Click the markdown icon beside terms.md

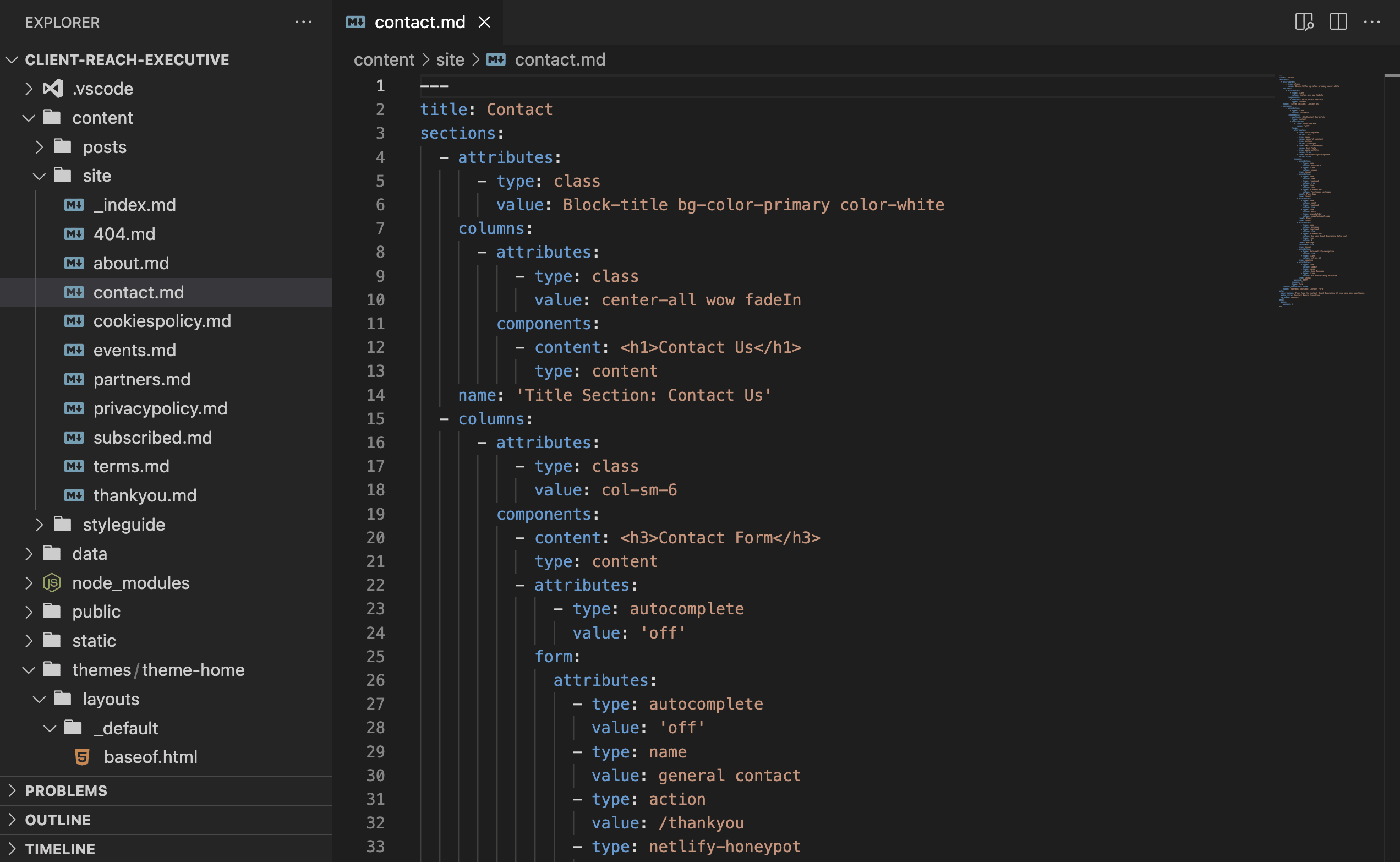[x=74, y=466]
